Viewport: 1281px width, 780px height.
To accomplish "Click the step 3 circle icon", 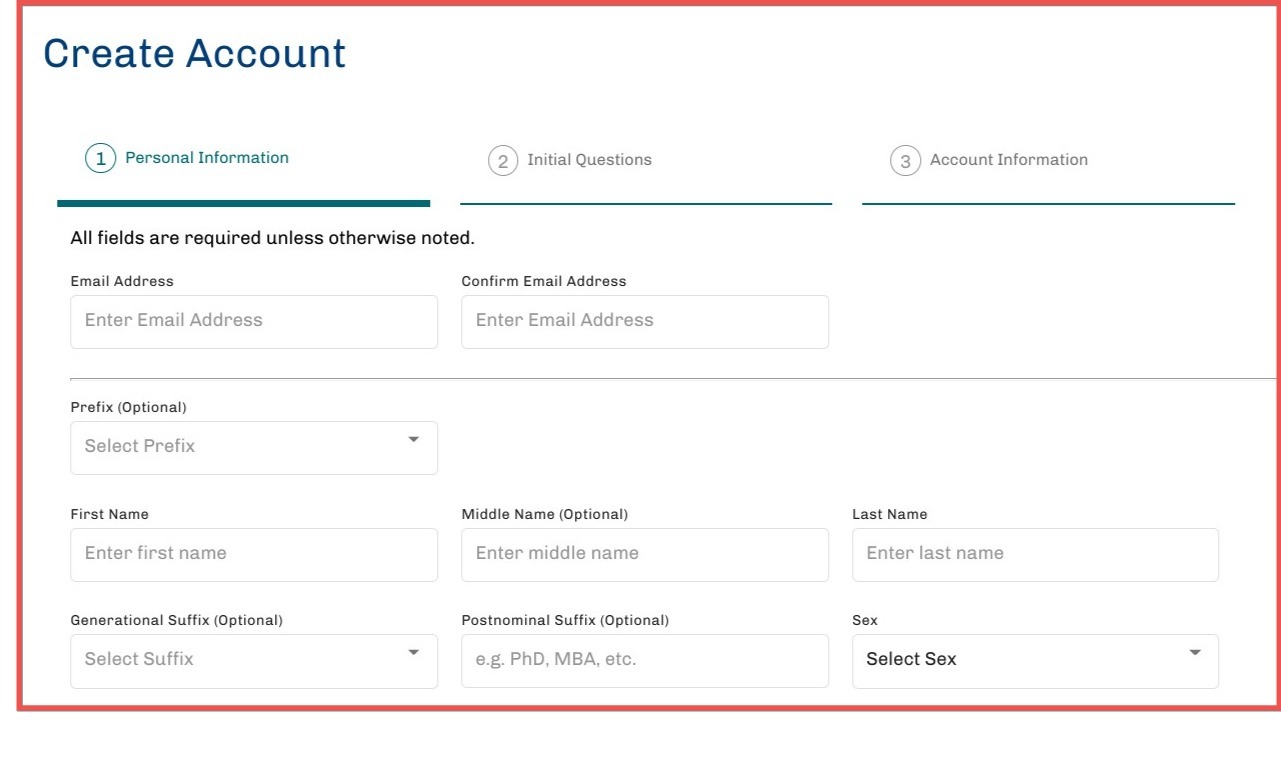I will click(905, 161).
